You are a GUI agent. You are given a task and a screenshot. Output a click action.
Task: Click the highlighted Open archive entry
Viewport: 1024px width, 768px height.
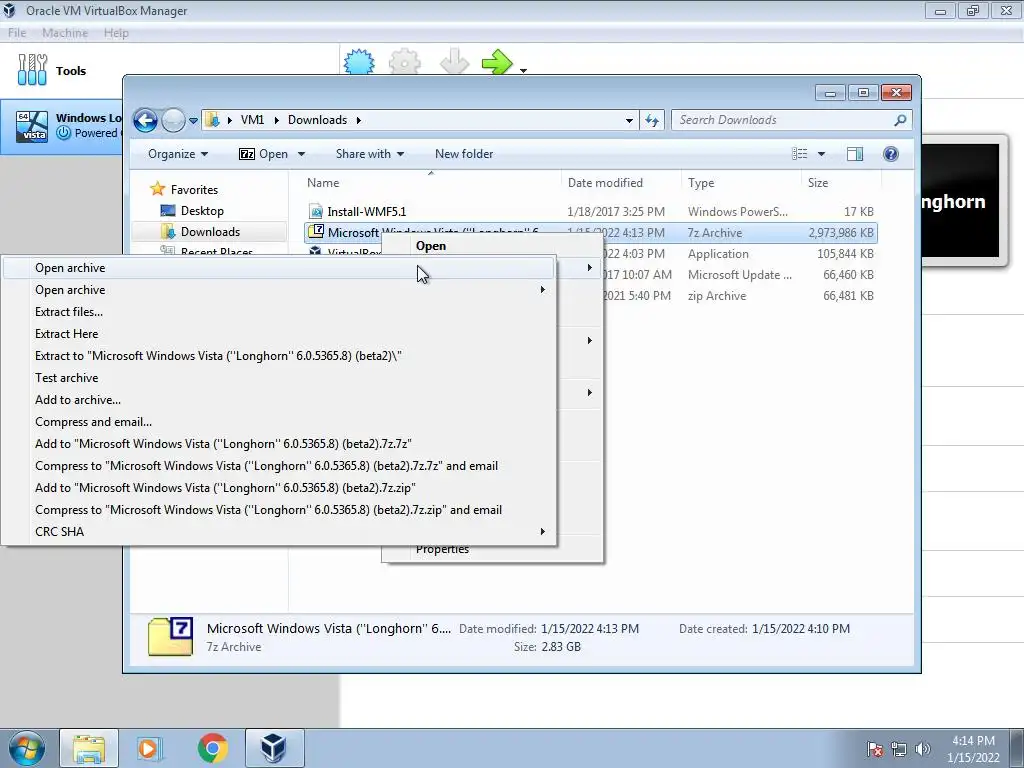pos(279,268)
